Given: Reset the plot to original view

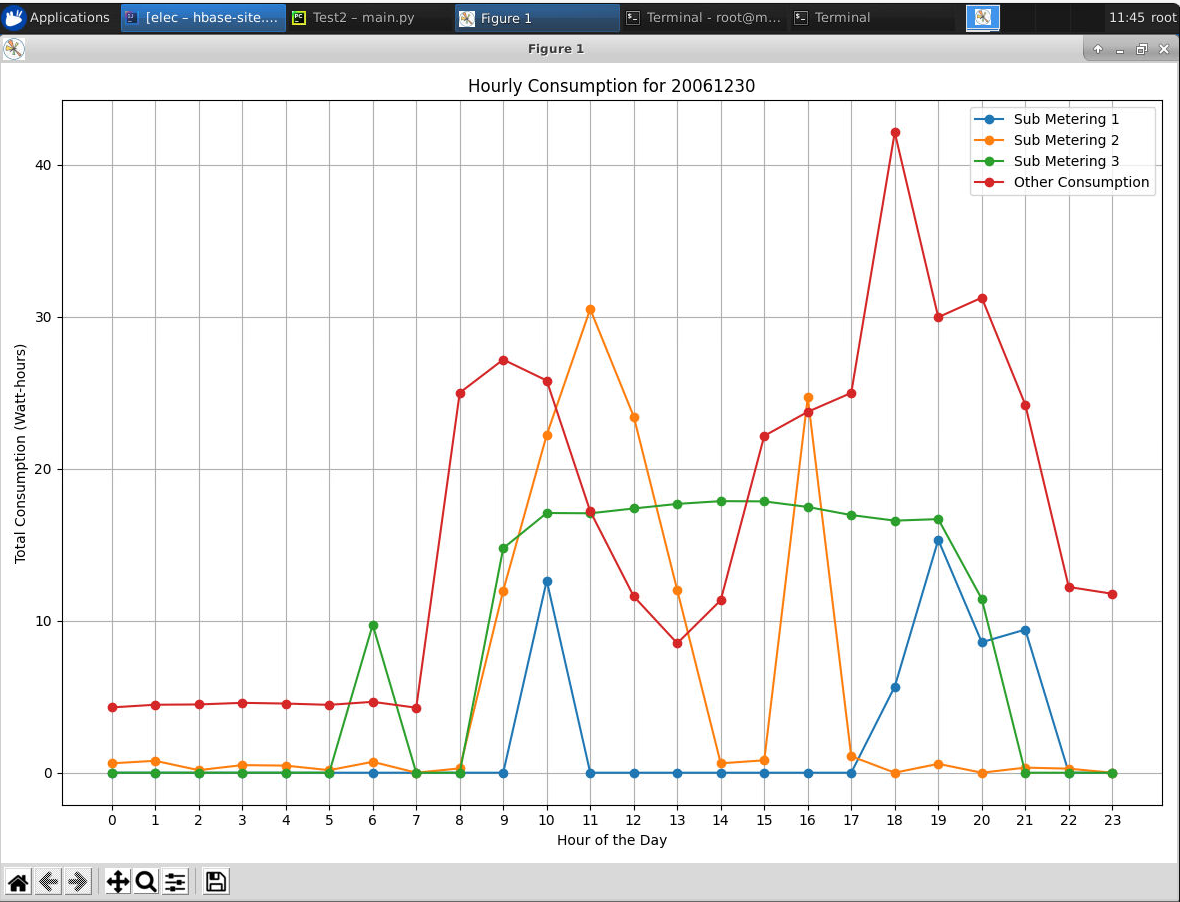Looking at the screenshot, I should [x=18, y=881].
